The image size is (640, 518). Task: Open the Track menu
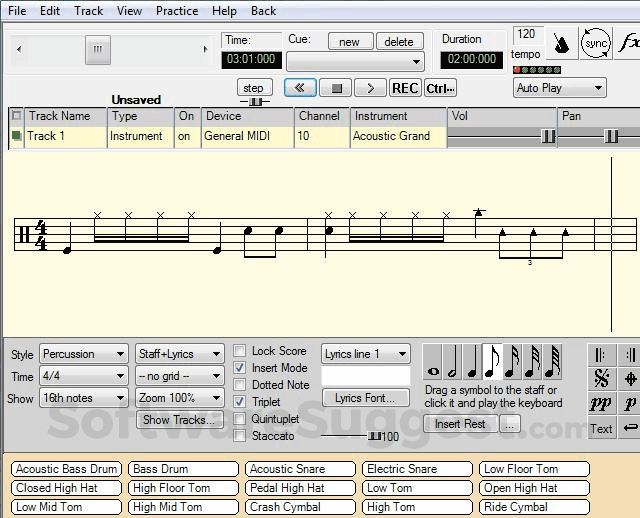click(x=88, y=11)
